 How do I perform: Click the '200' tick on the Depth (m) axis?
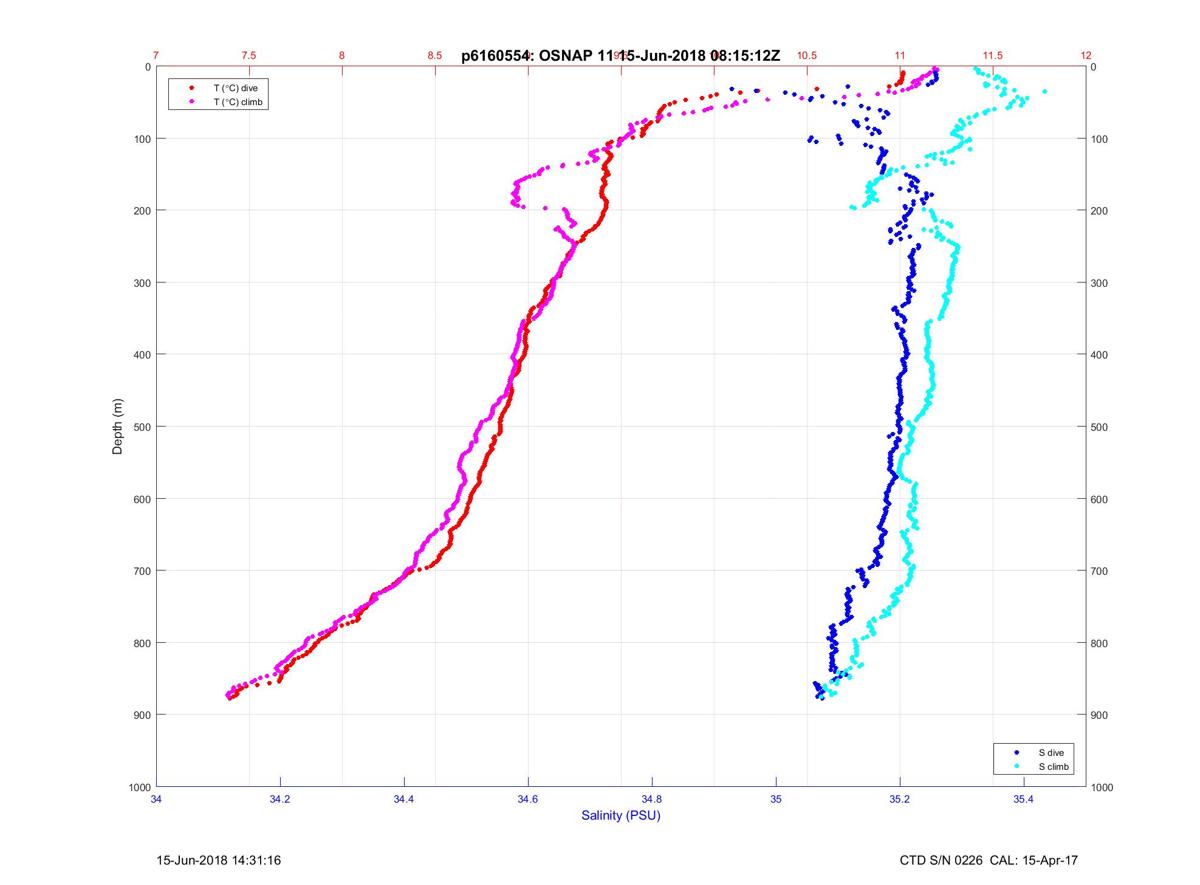click(141, 211)
